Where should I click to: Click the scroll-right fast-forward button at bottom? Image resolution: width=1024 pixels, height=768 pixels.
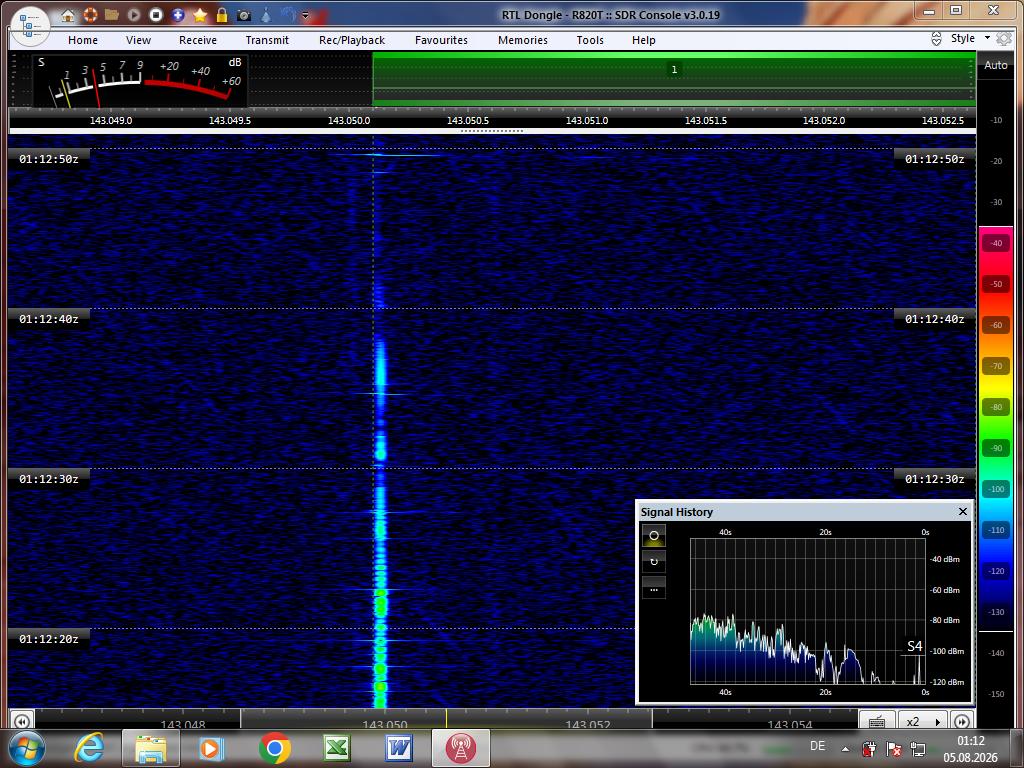[x=962, y=722]
